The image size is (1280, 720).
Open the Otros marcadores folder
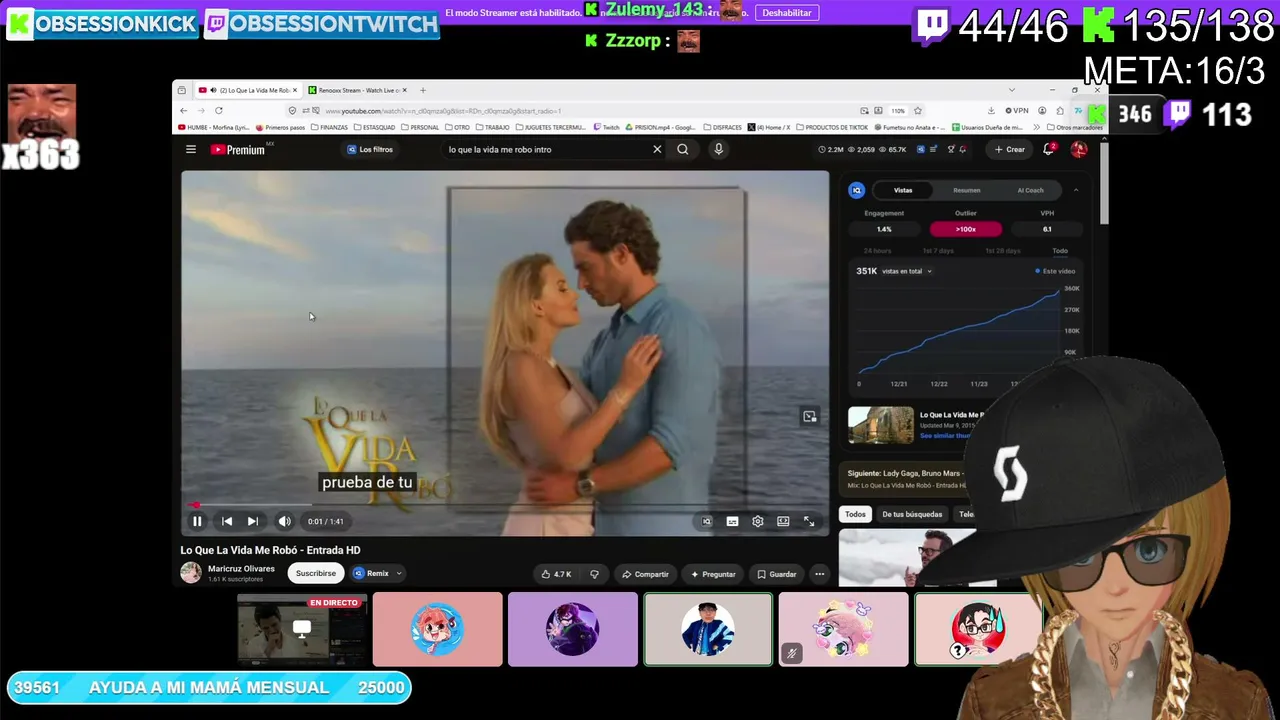1074,128
